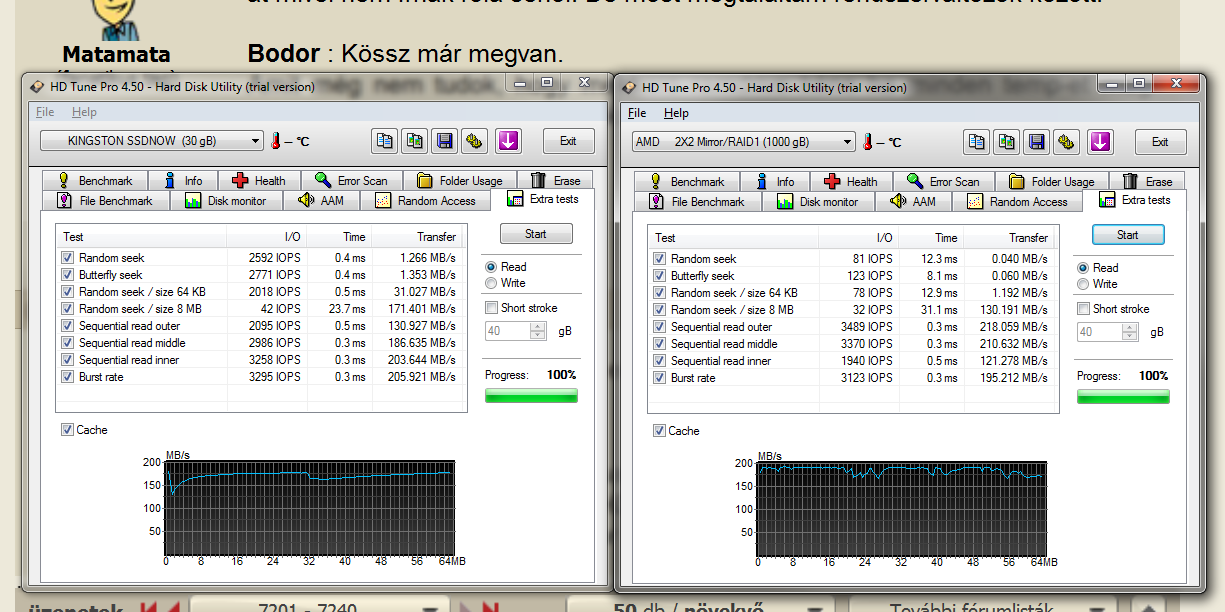Select Disk monitor tab in AMD RAID1 window

(820, 201)
